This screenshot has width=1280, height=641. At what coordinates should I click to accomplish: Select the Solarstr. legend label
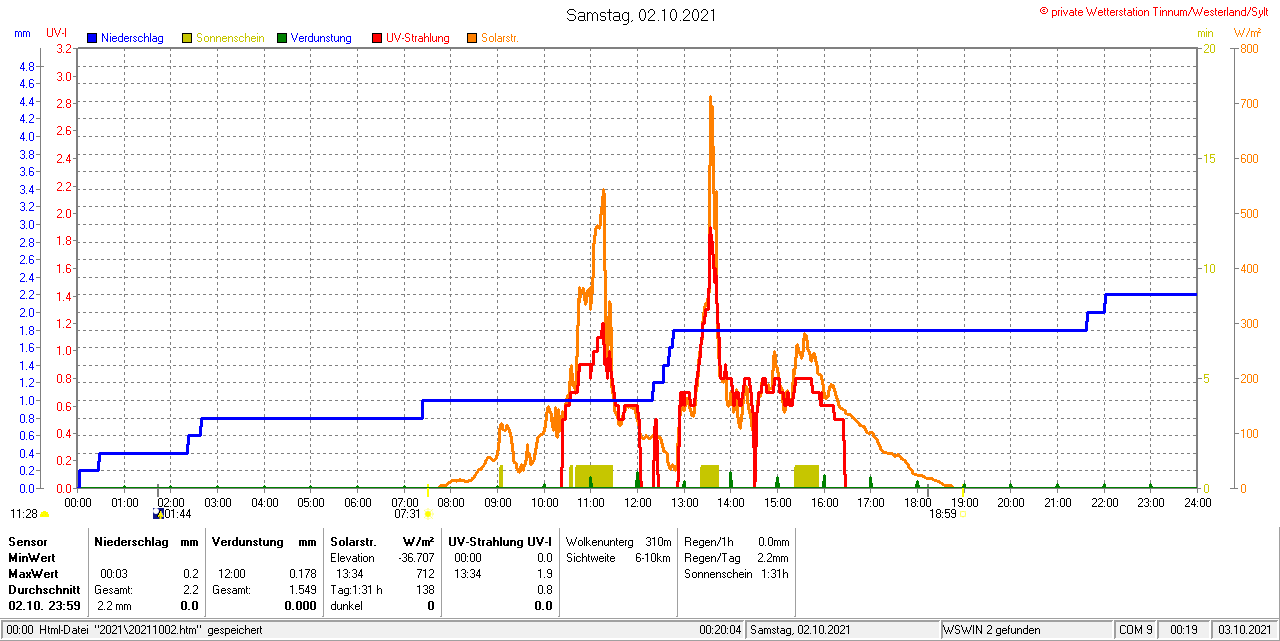499,38
